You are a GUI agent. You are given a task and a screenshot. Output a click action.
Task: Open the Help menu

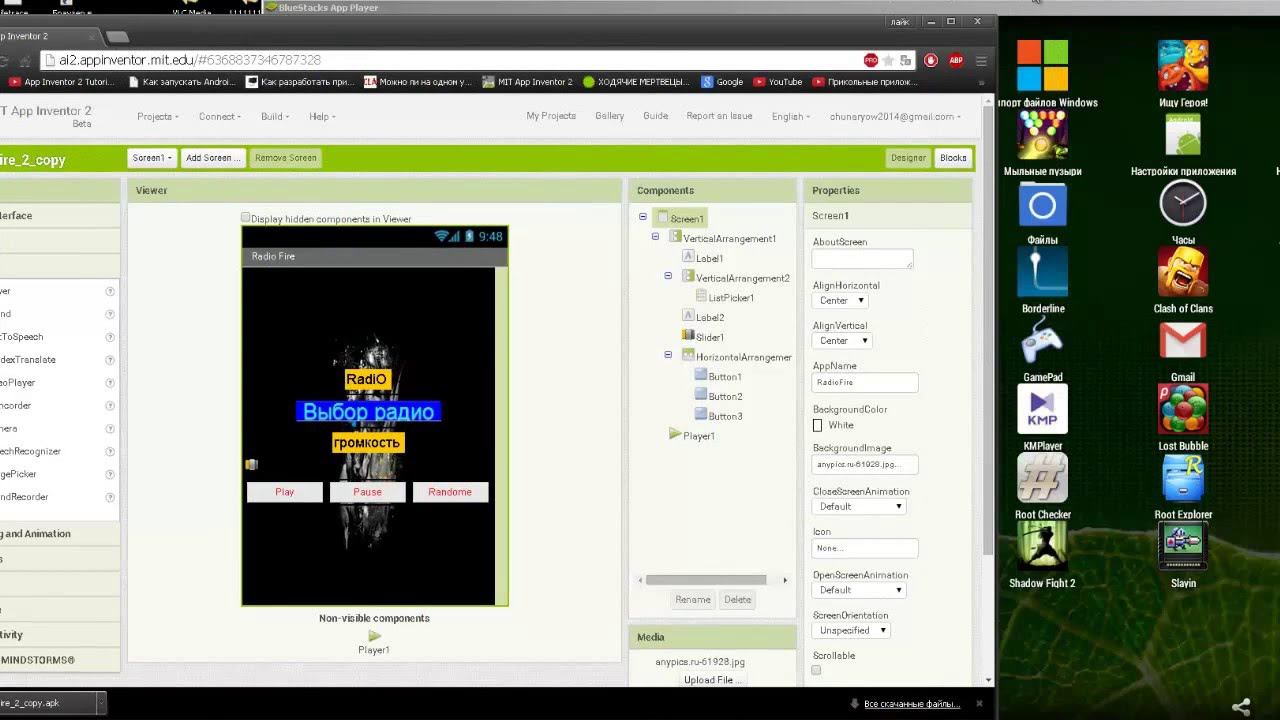coord(322,117)
